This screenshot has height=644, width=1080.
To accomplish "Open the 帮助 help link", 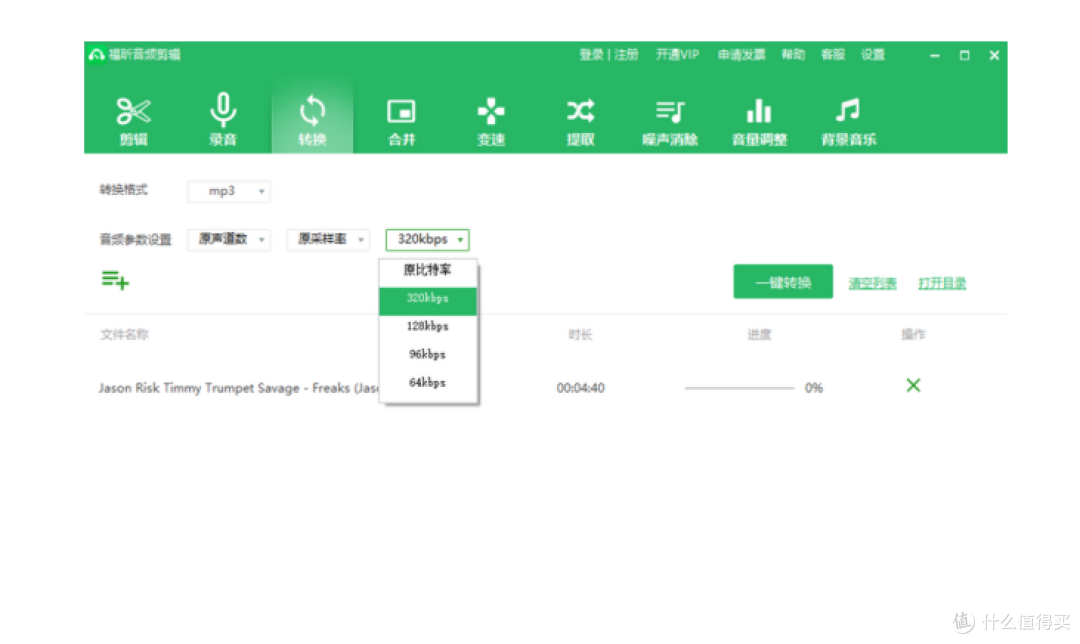I will click(793, 54).
